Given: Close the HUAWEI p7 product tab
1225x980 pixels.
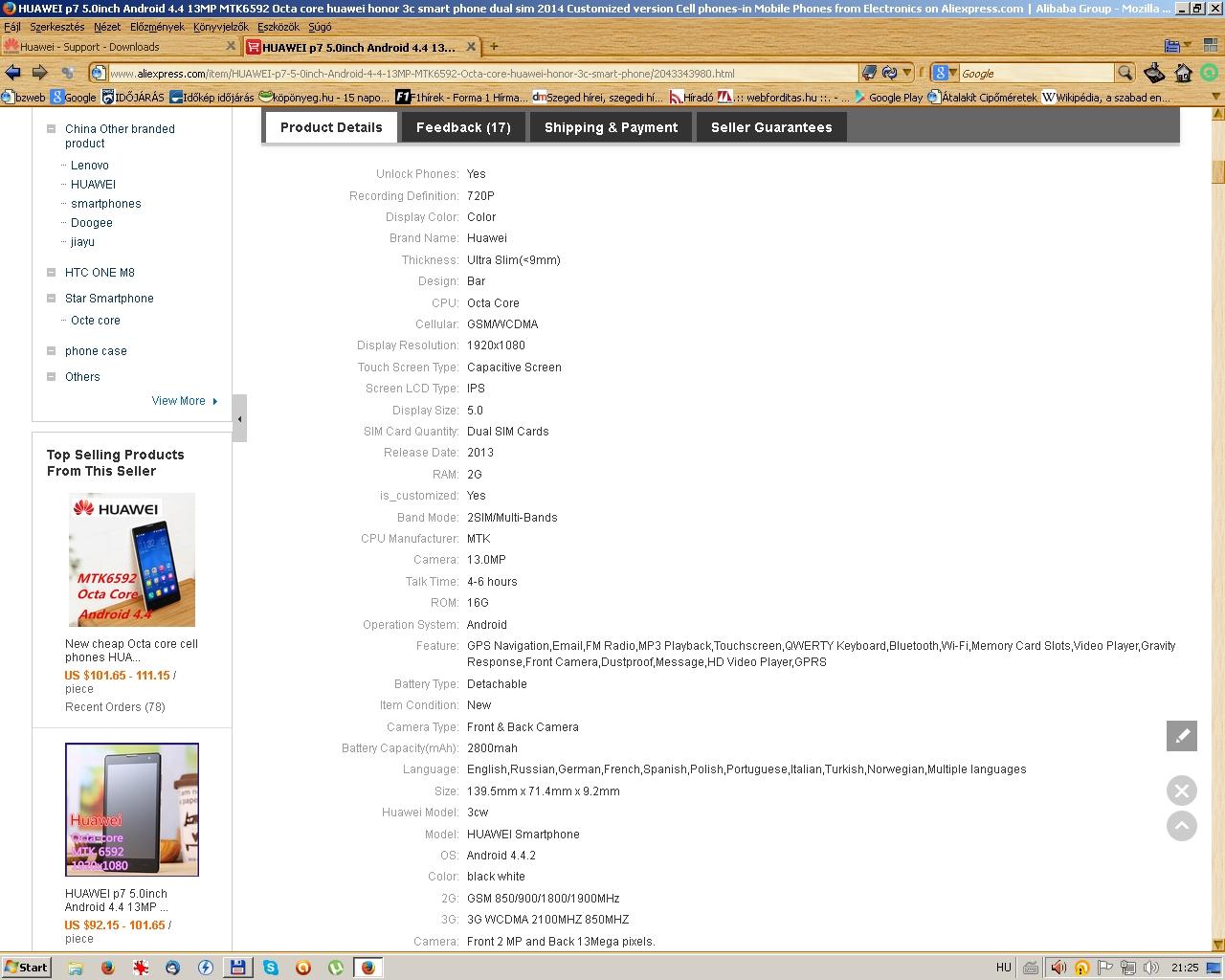Looking at the screenshot, I should coord(472,46).
